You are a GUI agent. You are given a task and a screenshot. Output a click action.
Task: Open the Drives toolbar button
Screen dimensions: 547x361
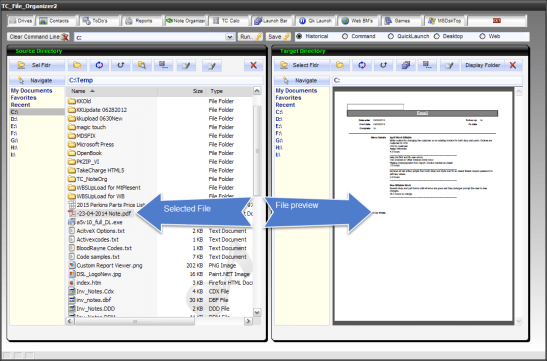click(21, 21)
